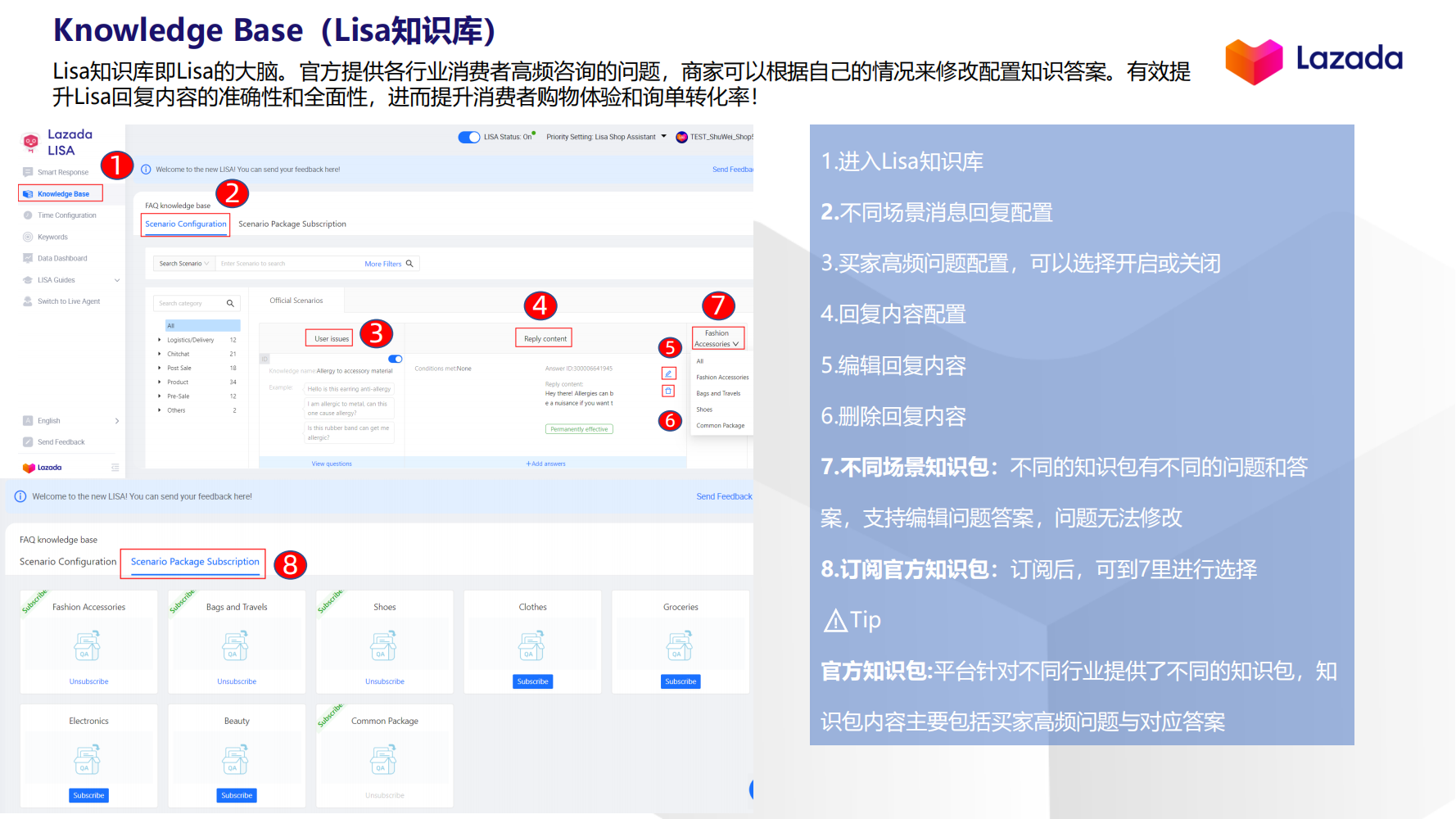Select Knowledge Base in the left sidebar
This screenshot has width=1456, height=819.
60,193
